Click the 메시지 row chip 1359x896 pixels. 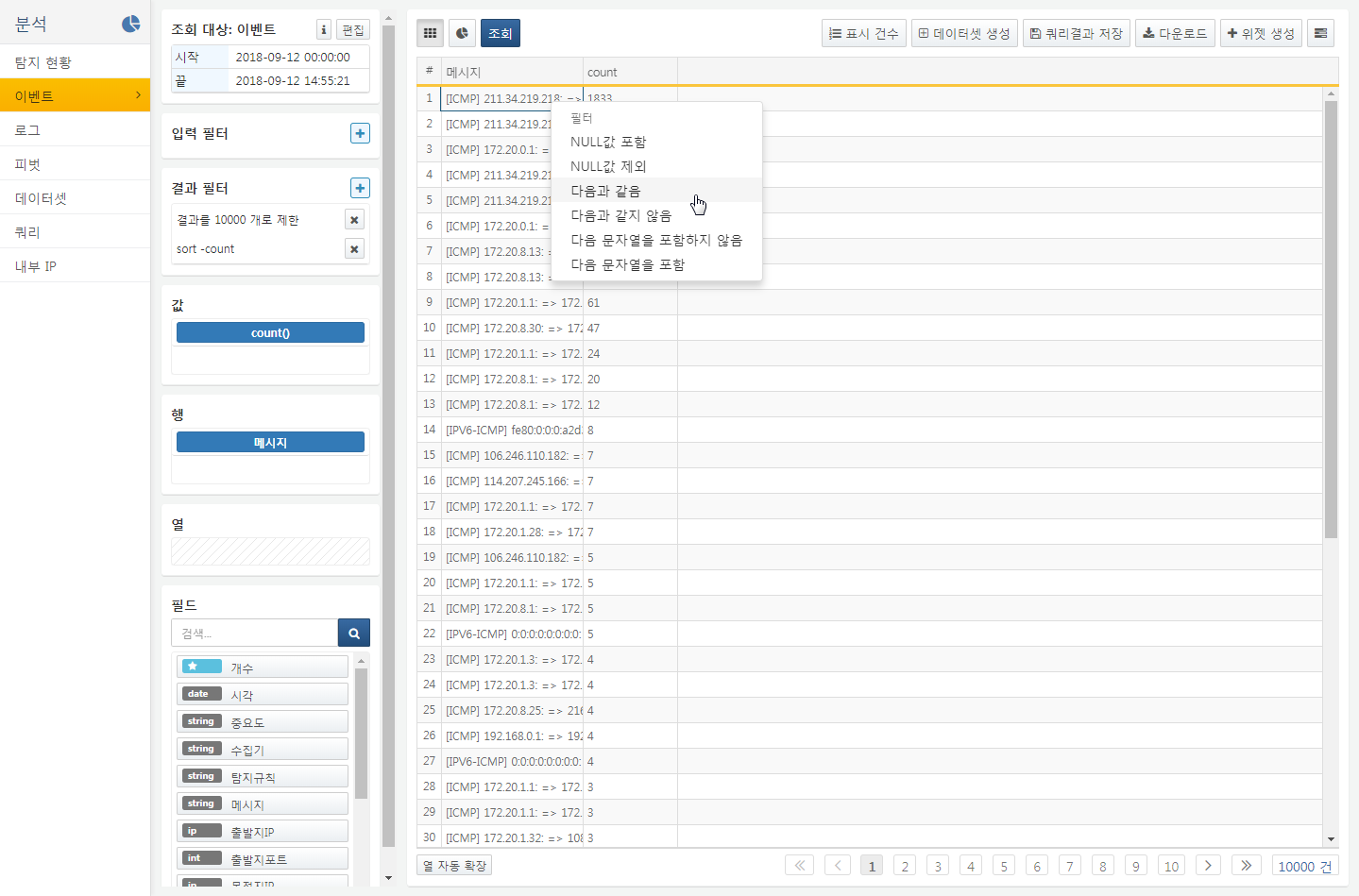pos(270,442)
